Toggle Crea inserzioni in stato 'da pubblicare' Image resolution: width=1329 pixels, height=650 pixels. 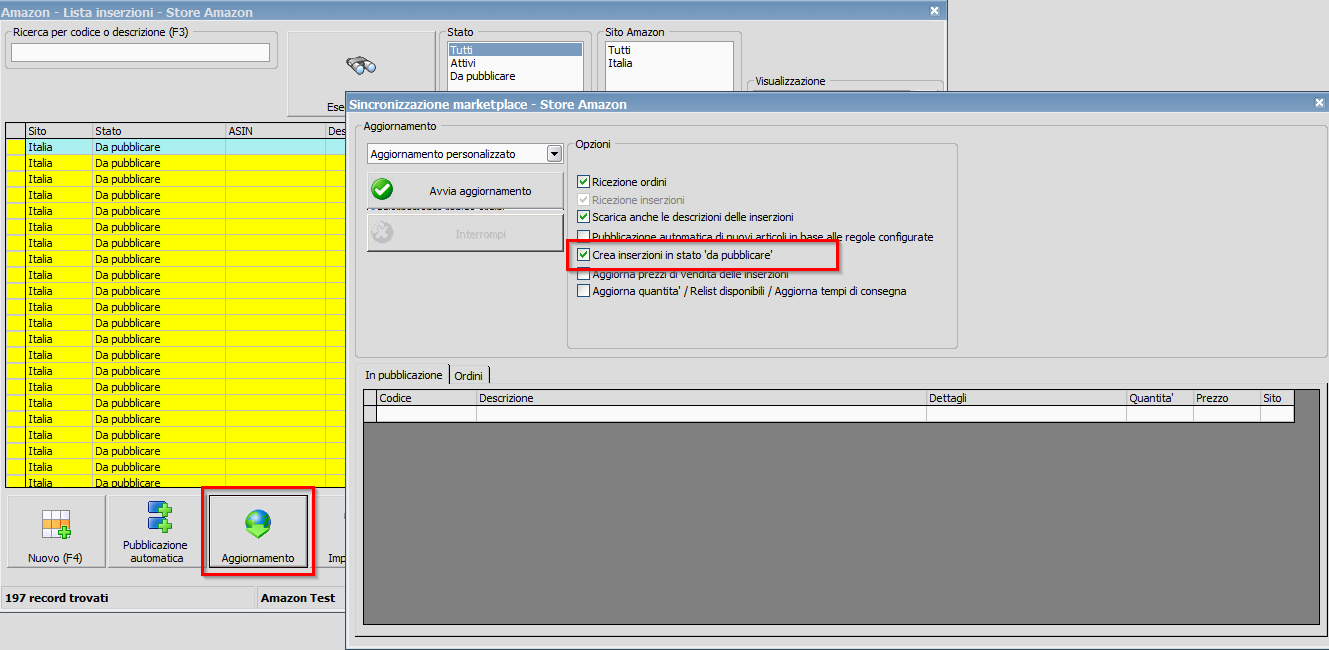point(584,255)
